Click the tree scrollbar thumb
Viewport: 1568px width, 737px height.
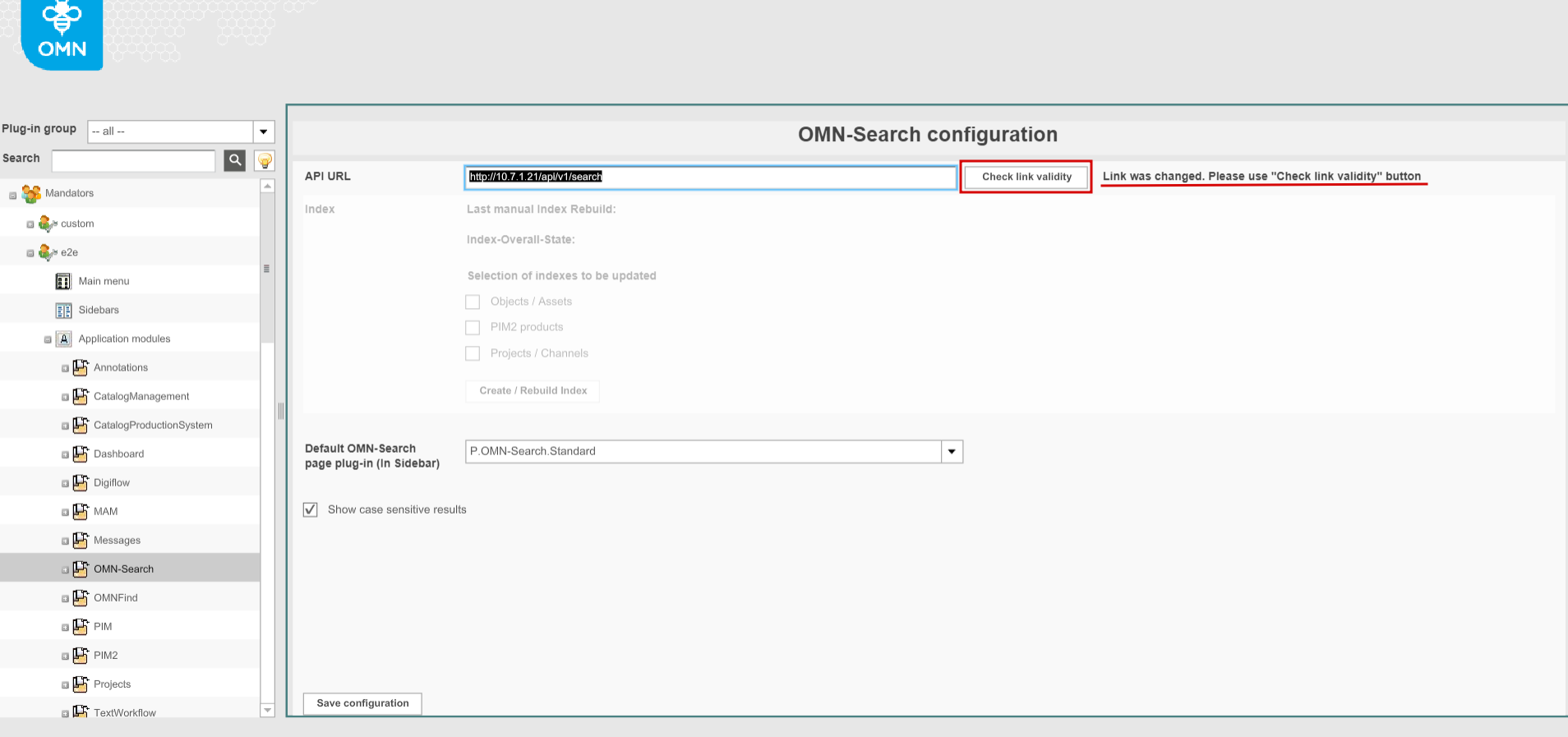click(267, 268)
